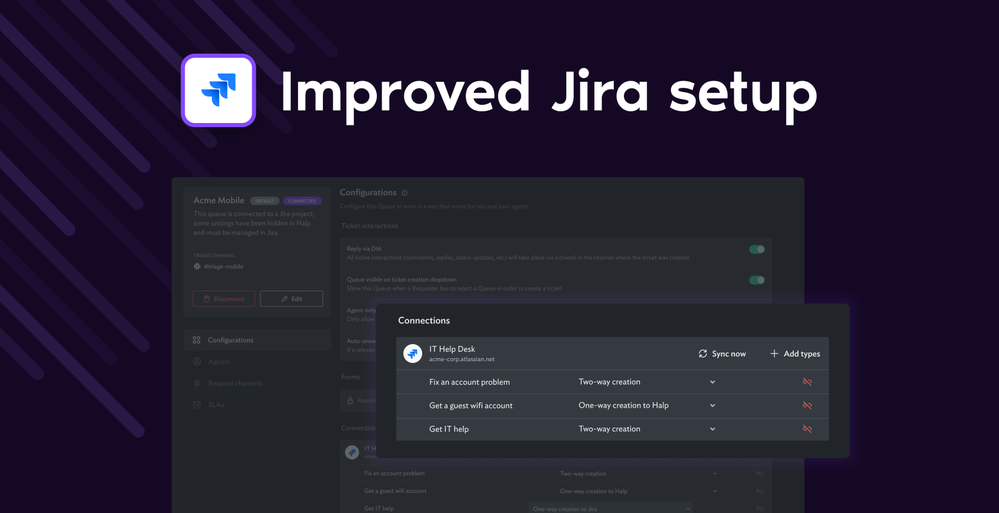This screenshot has width=999, height=513.
Task: Click the Disconnect button
Action: point(224,299)
